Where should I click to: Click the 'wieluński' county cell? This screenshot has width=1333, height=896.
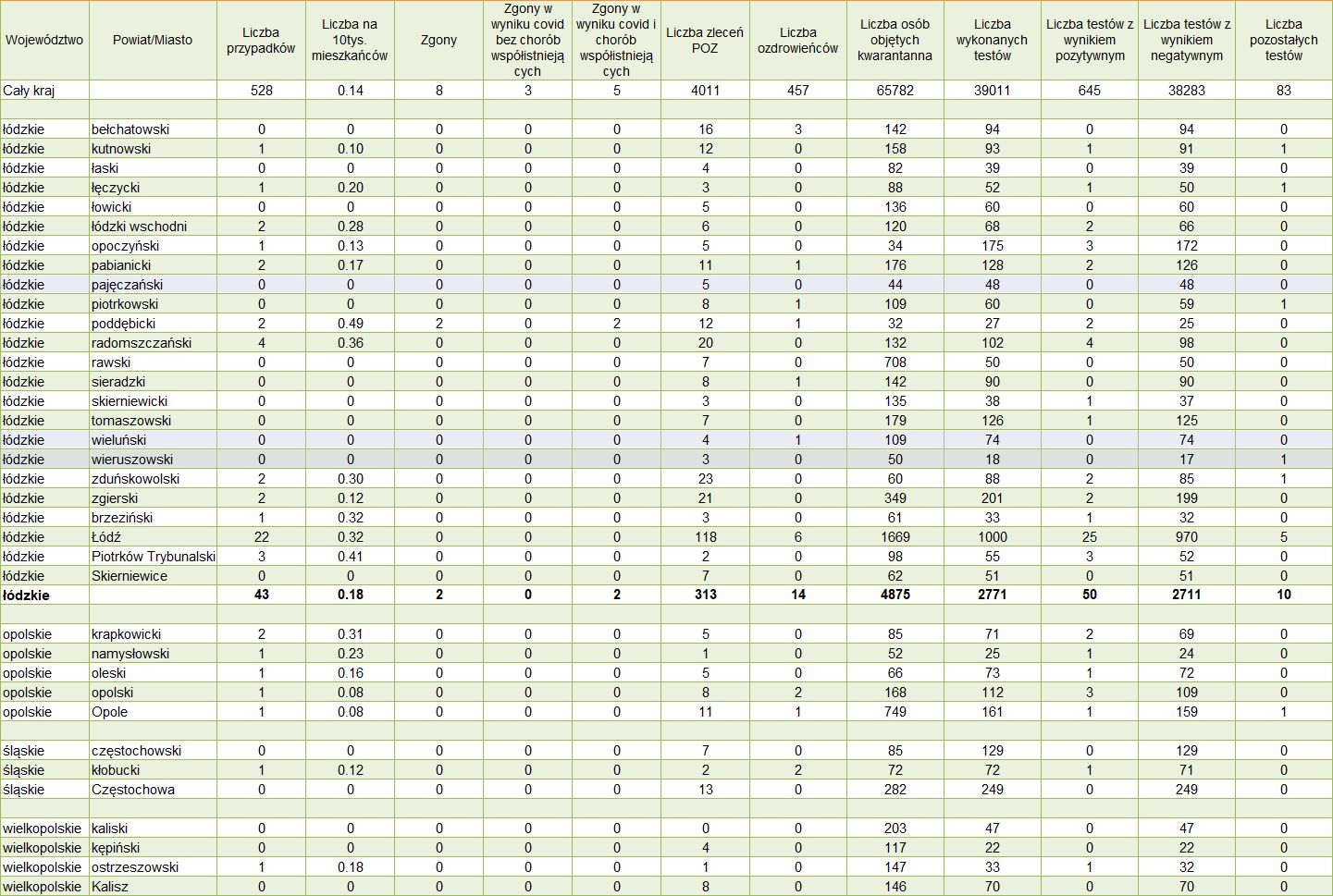point(153,440)
